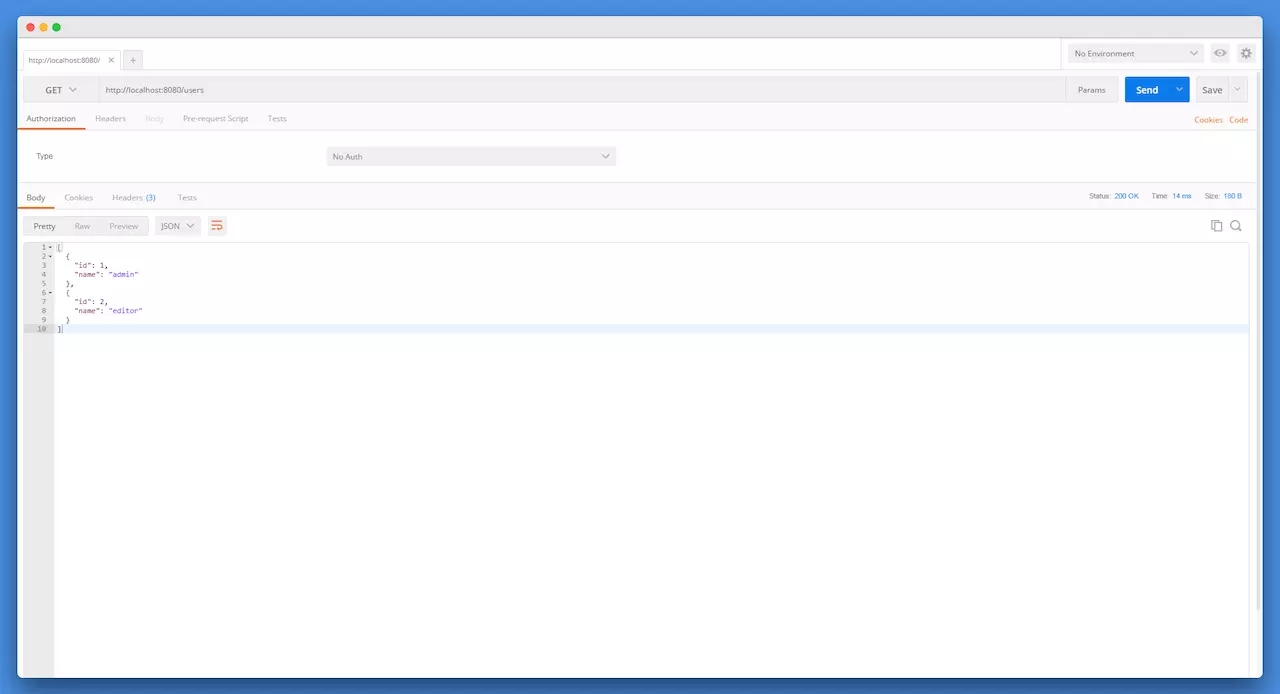Open the request Tests tab
Image resolution: width=1280 pixels, height=694 pixels.
[x=277, y=118]
